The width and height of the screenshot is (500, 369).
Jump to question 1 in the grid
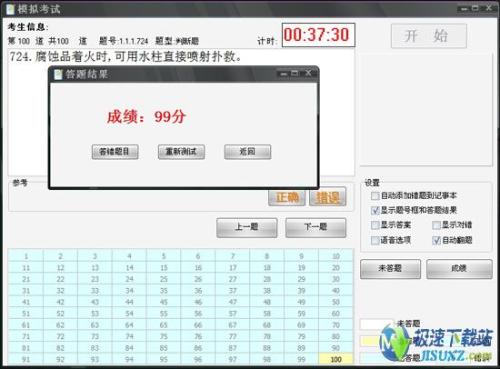[x=26, y=256]
